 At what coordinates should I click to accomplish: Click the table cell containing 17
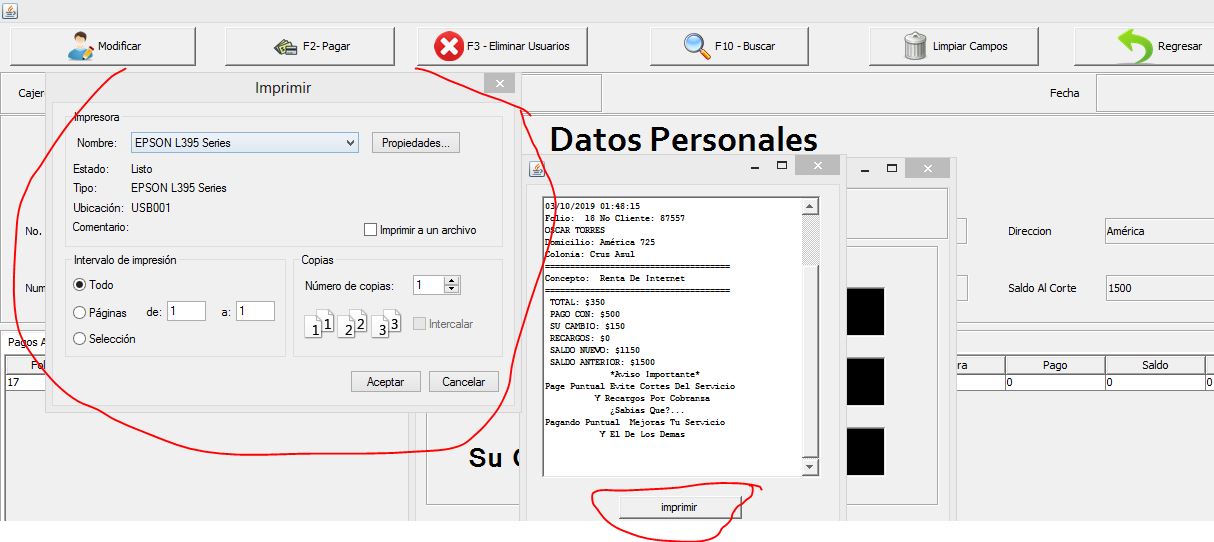[25, 382]
